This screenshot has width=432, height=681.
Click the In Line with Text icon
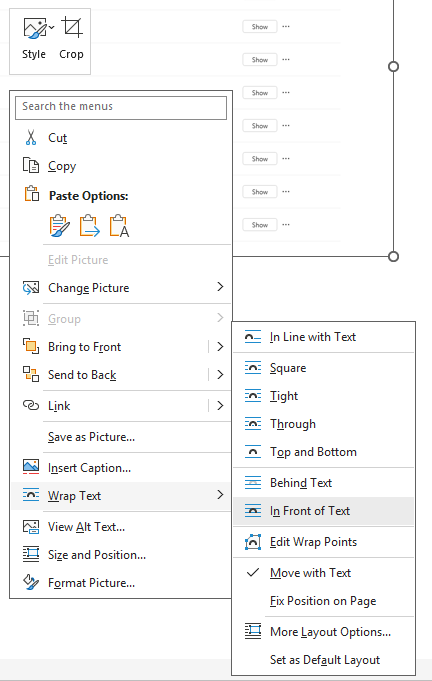[253, 337]
